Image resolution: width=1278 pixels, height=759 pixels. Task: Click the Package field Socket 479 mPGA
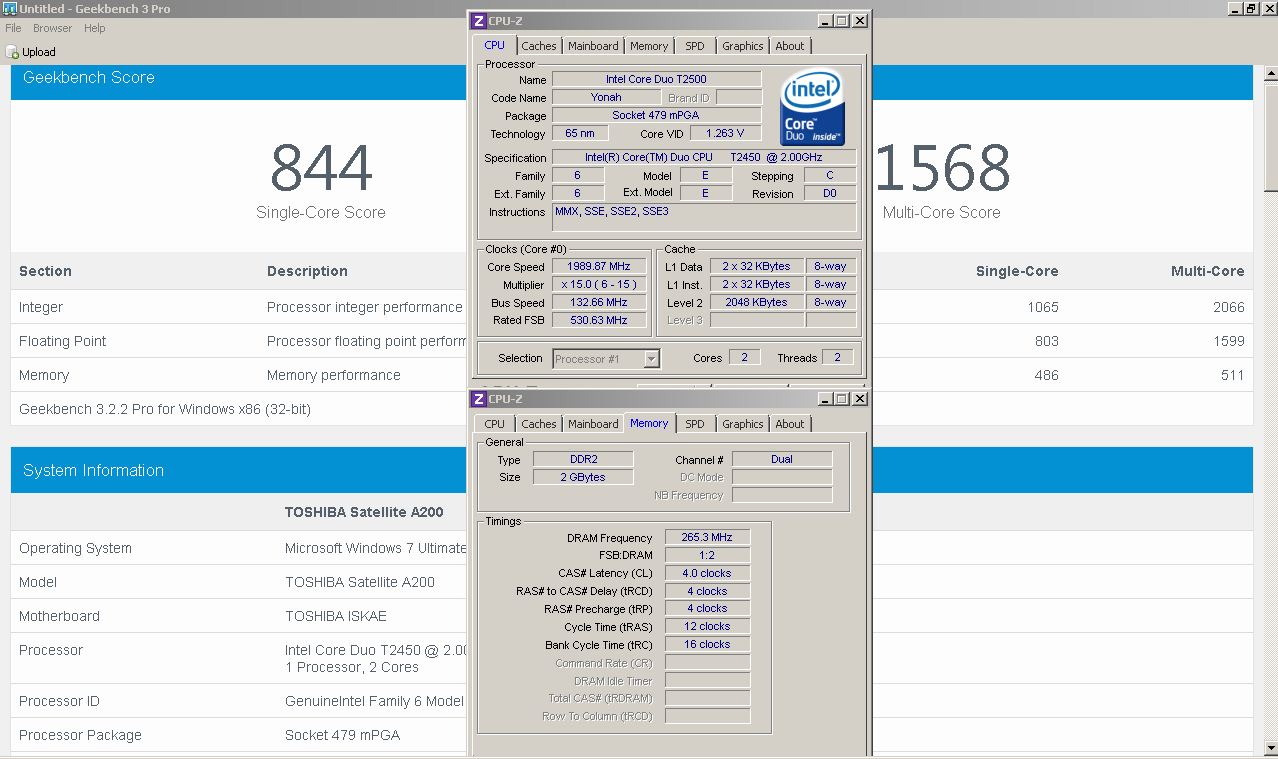pos(657,115)
